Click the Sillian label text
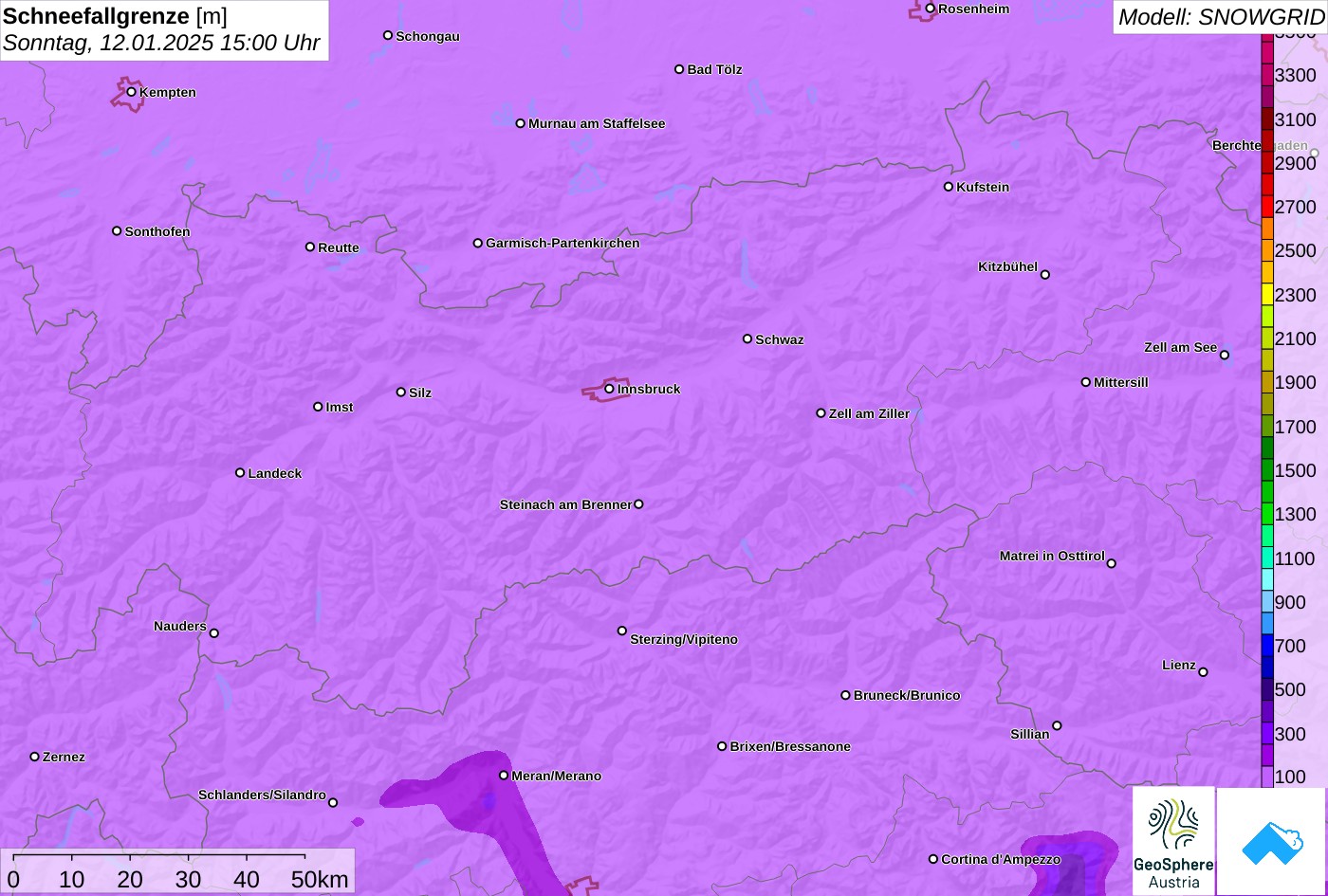The width and height of the screenshot is (1328, 896). pos(1030,734)
